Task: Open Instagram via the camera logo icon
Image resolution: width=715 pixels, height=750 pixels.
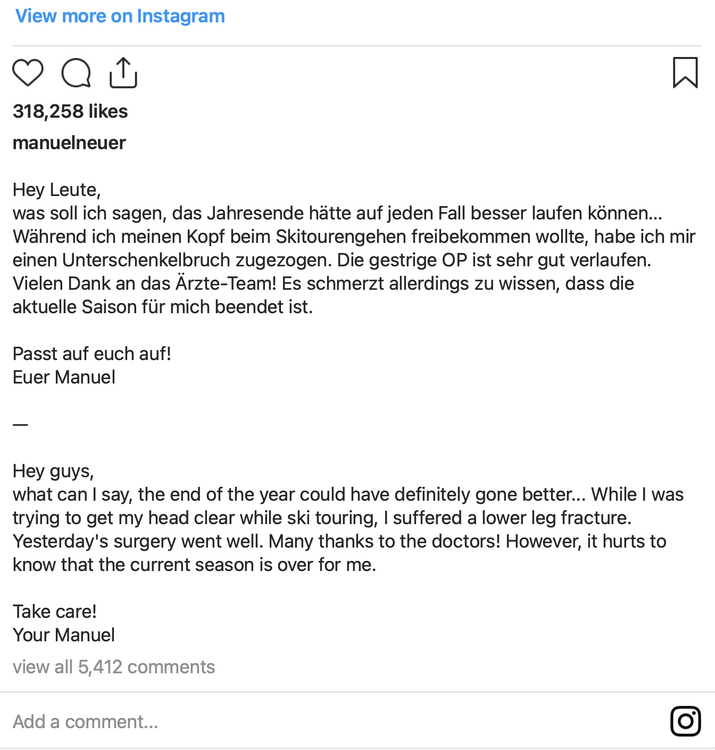Action: (685, 721)
